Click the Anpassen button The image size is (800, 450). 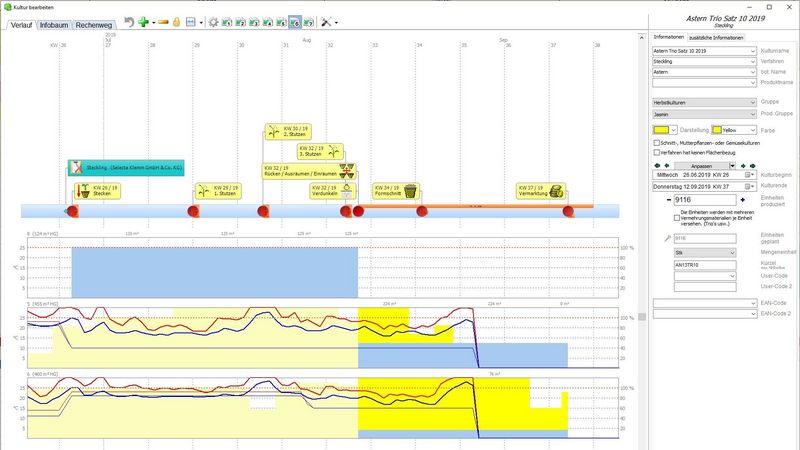706,165
